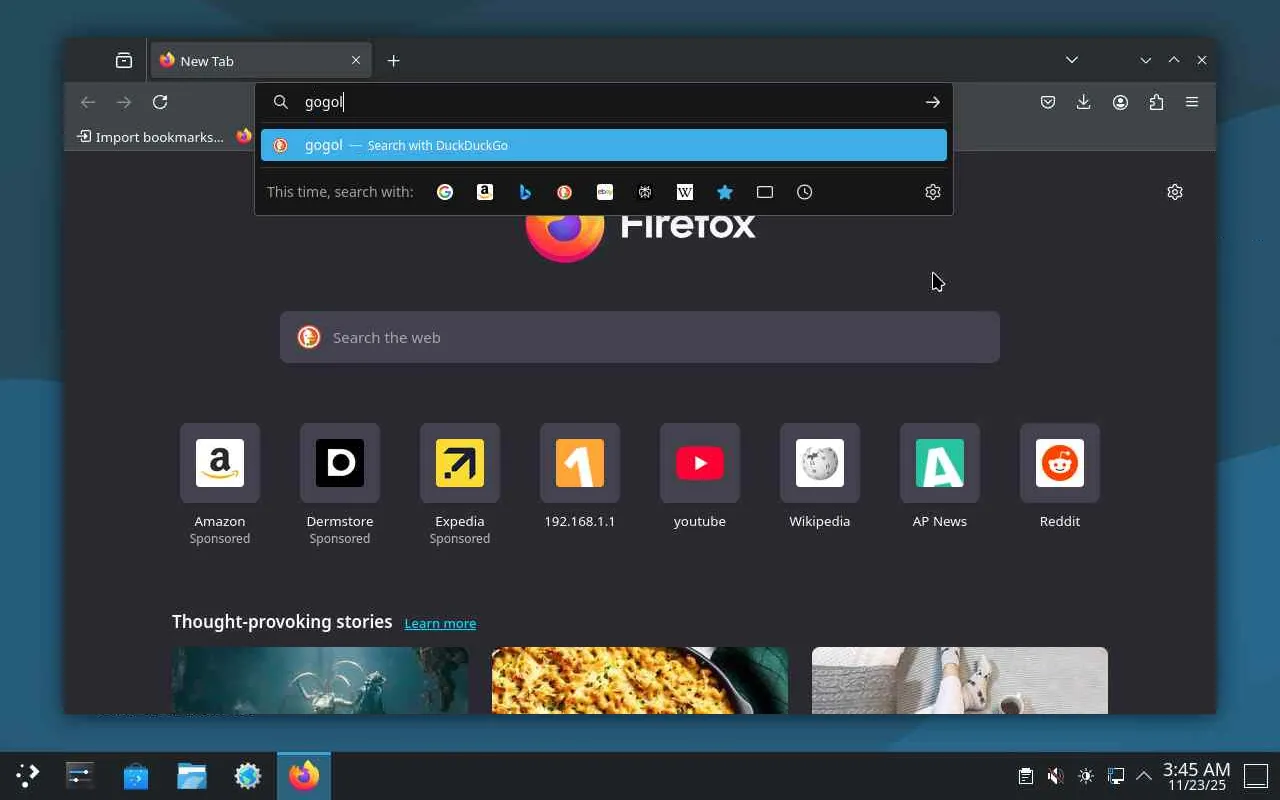Choose DuckDuckGo in the one-off search row
The image size is (1280, 800).
pos(565,192)
